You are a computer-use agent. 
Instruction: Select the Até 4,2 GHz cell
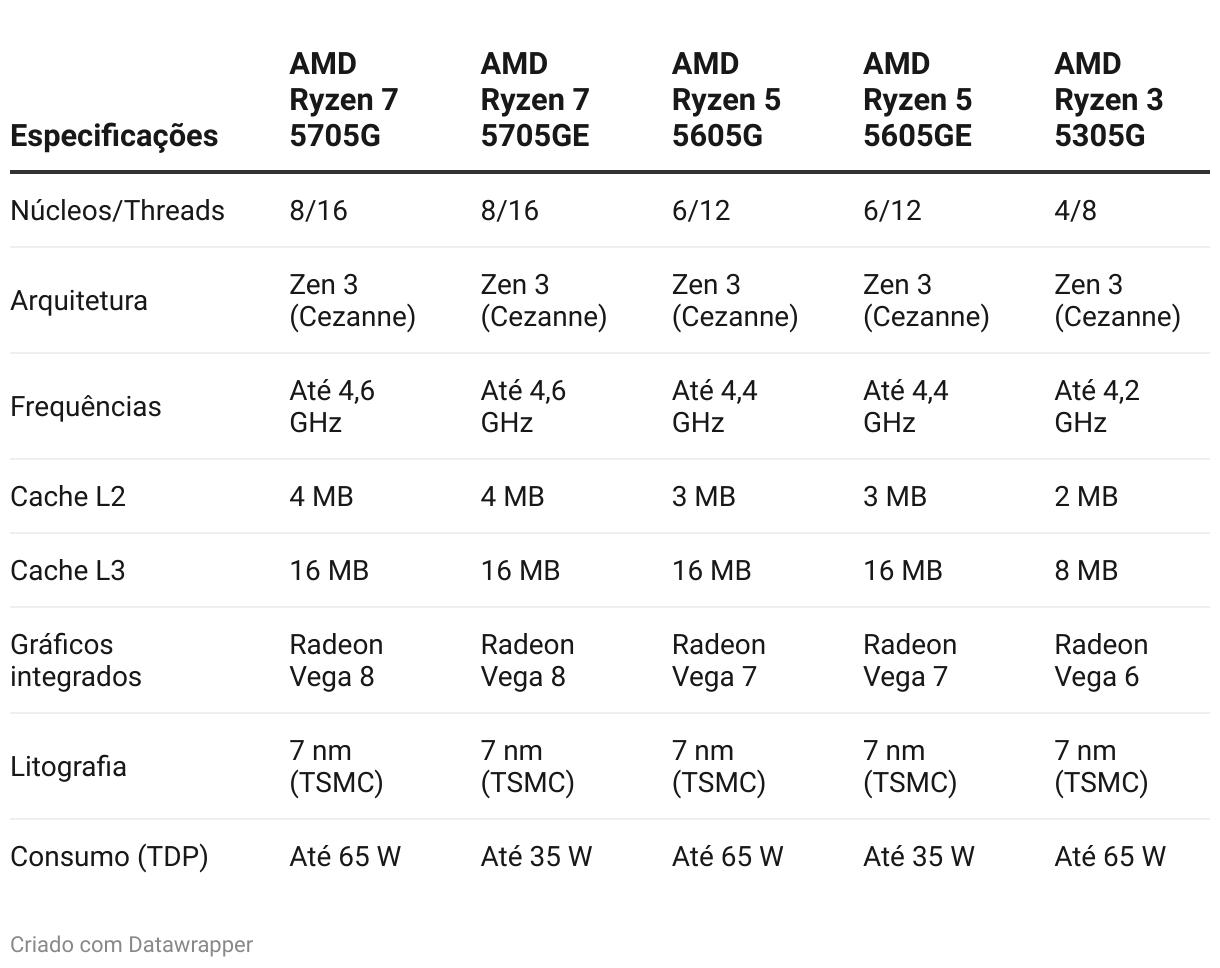click(1097, 406)
